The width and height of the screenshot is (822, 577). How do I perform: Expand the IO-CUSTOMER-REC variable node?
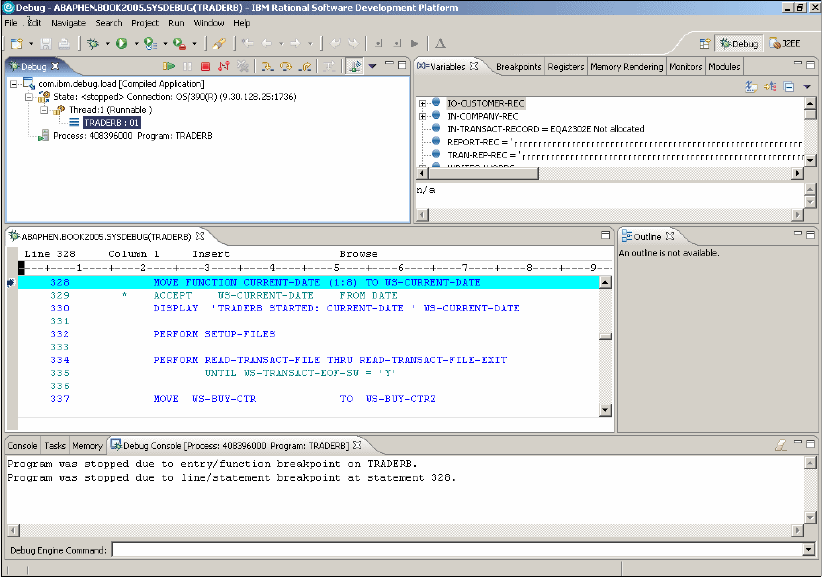pyautogui.click(x=424, y=103)
